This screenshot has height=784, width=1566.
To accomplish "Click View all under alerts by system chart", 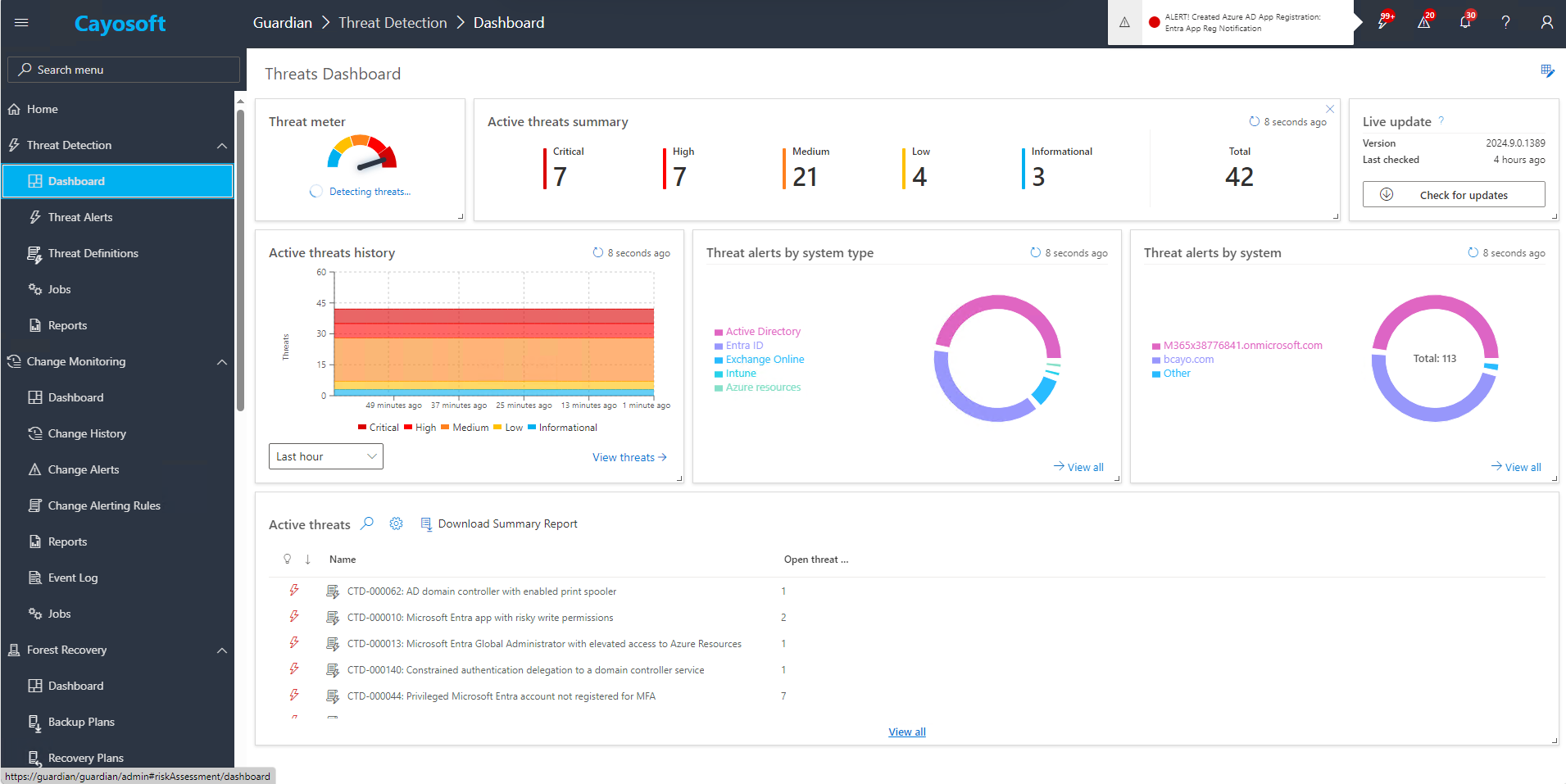I will [1516, 467].
